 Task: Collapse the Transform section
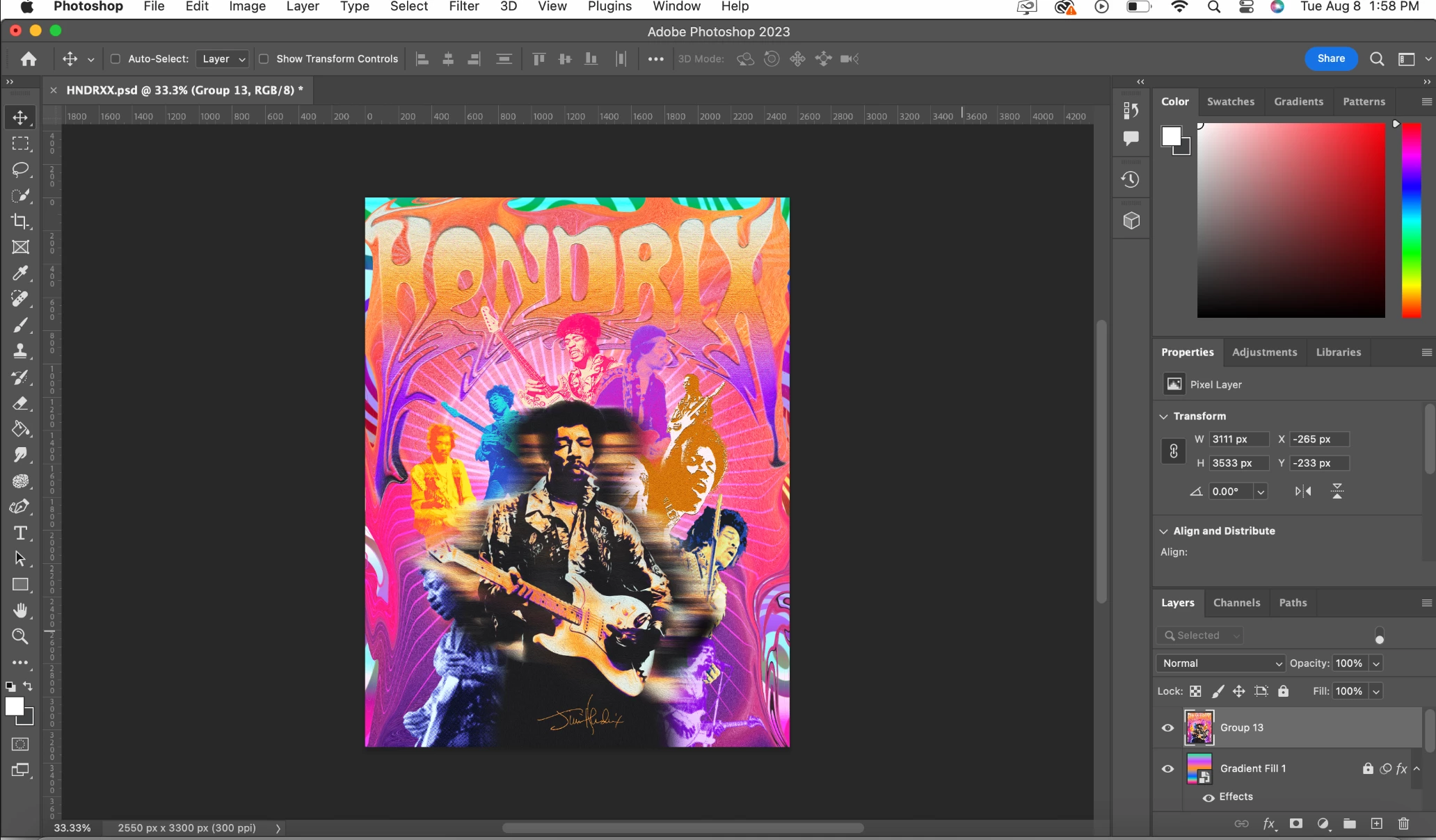click(x=1163, y=417)
